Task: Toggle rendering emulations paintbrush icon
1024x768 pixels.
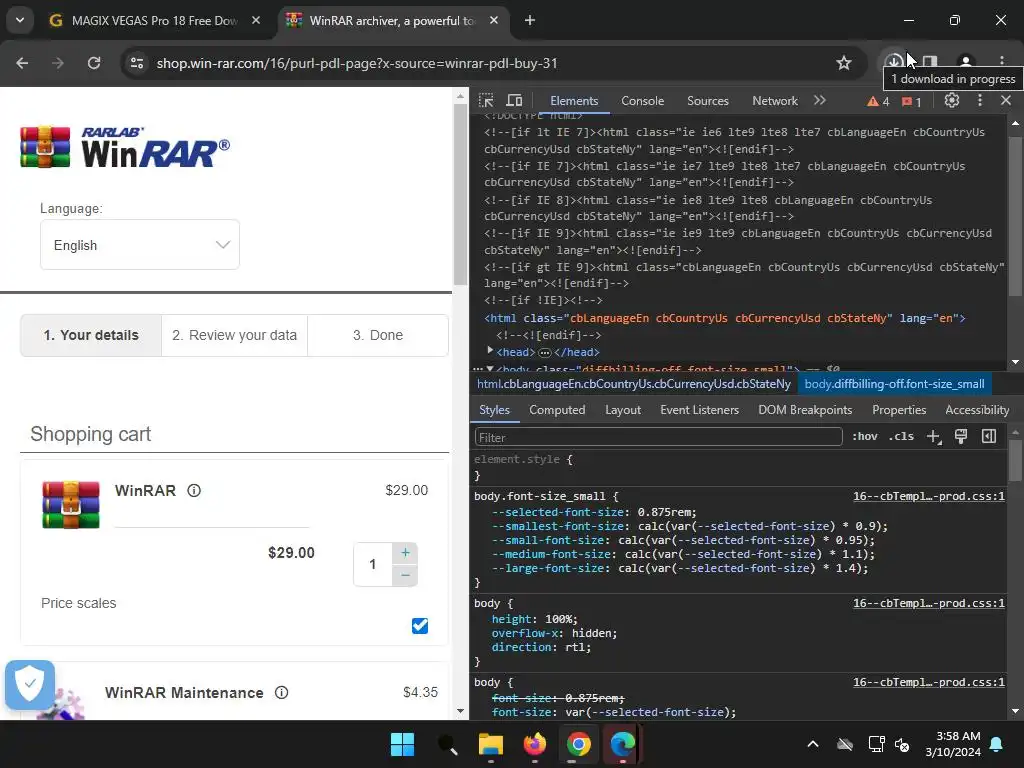Action: tap(961, 437)
